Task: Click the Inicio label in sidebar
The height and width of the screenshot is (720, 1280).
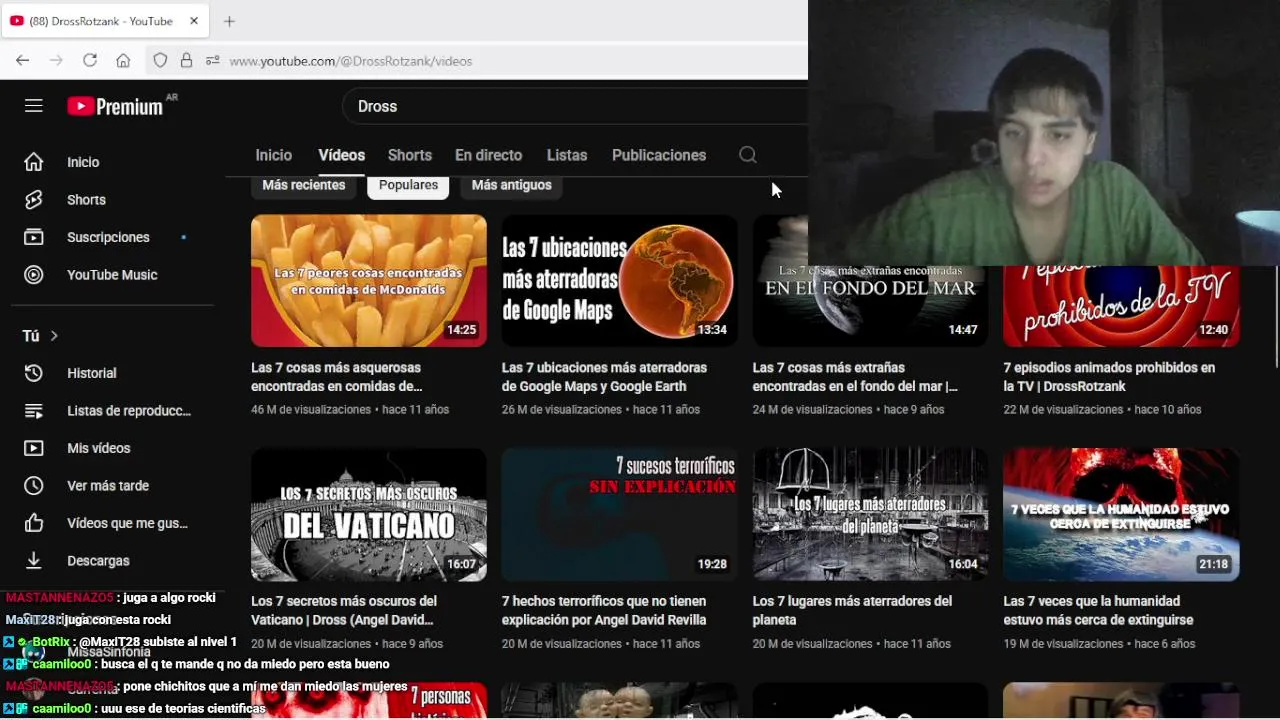Action: [83, 162]
